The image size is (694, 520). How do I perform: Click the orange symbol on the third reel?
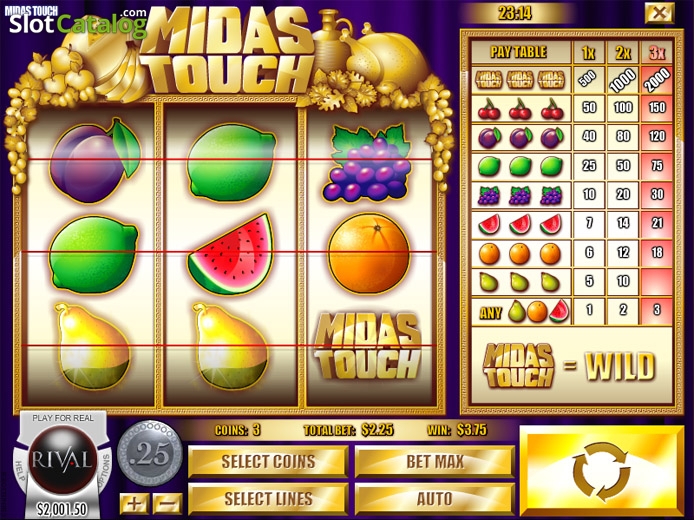pos(369,253)
